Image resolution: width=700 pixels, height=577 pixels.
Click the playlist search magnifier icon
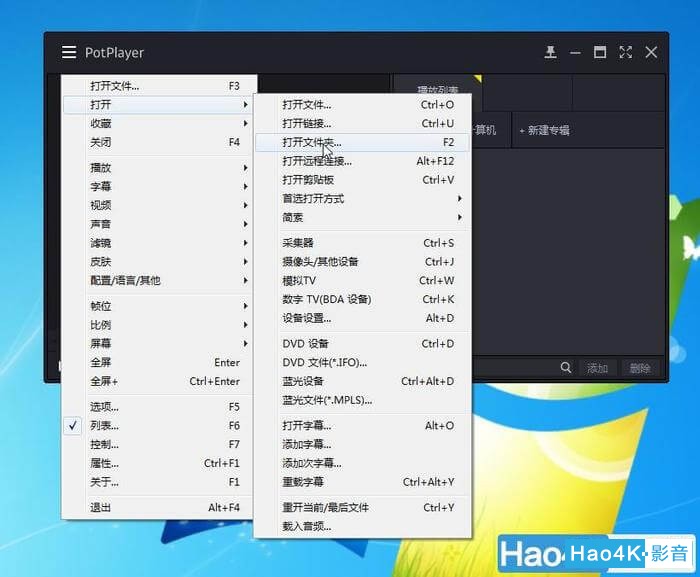566,368
